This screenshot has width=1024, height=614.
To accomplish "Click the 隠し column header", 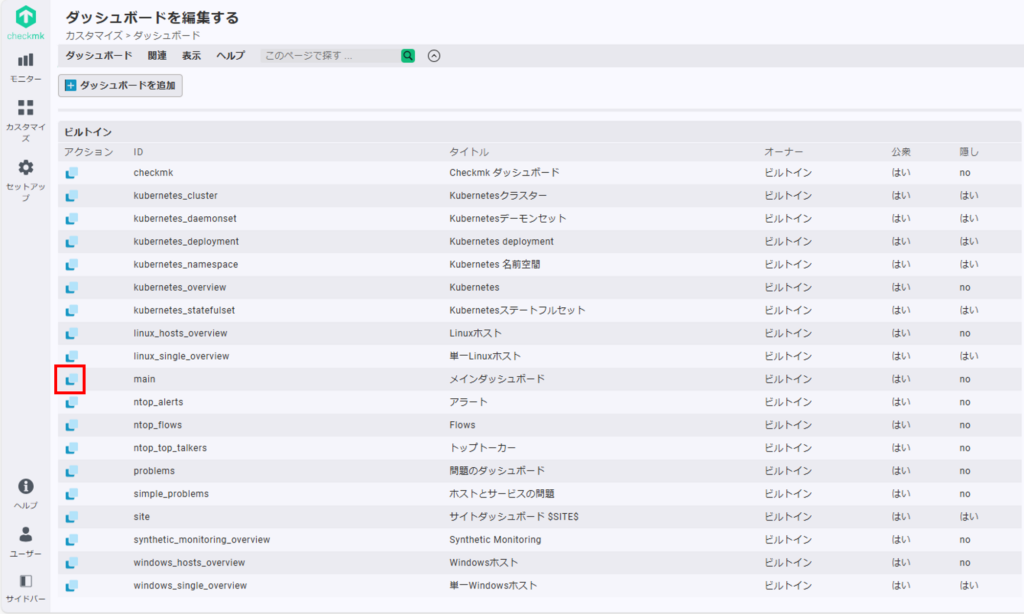I will [x=969, y=152].
